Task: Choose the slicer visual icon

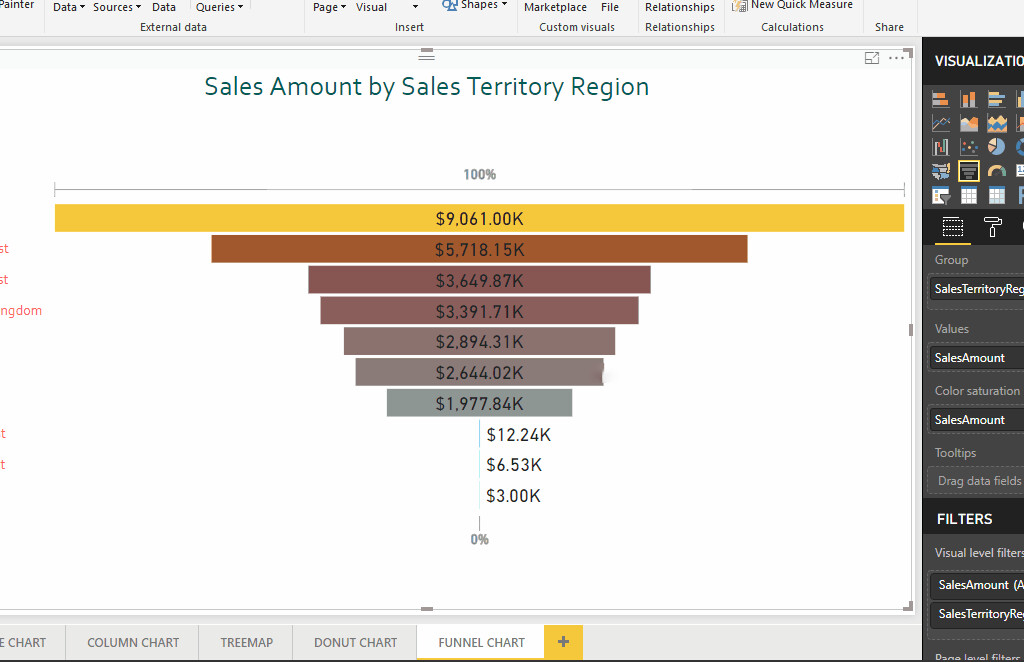Action: click(940, 195)
